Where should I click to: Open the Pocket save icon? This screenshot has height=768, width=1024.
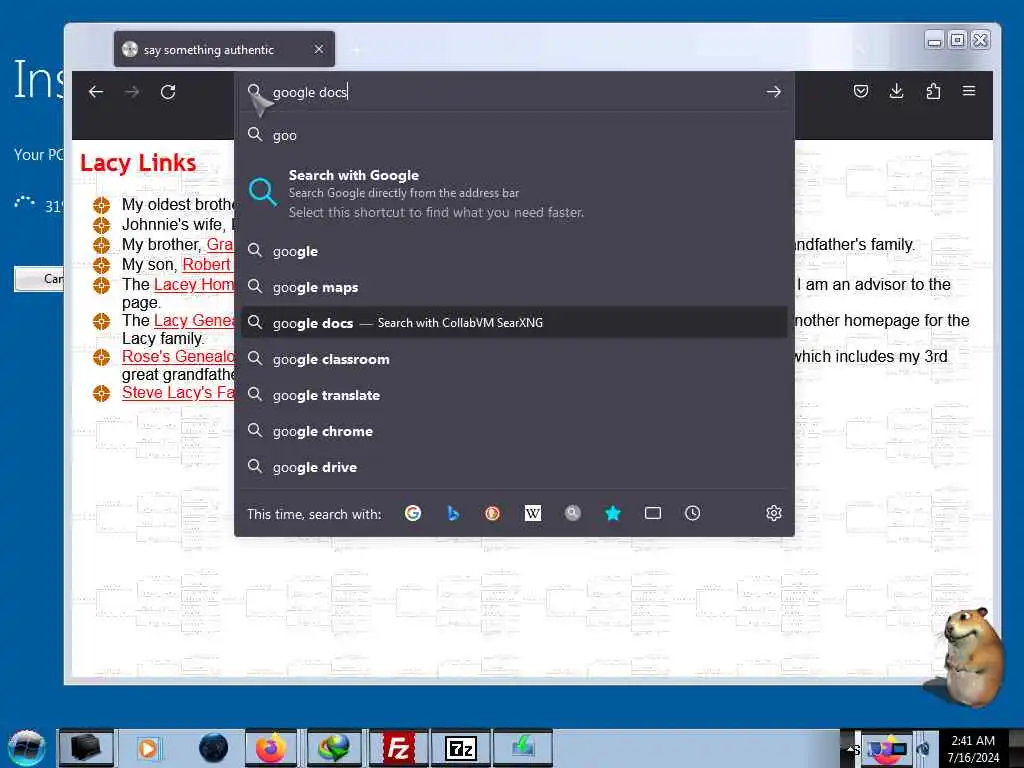click(x=861, y=91)
